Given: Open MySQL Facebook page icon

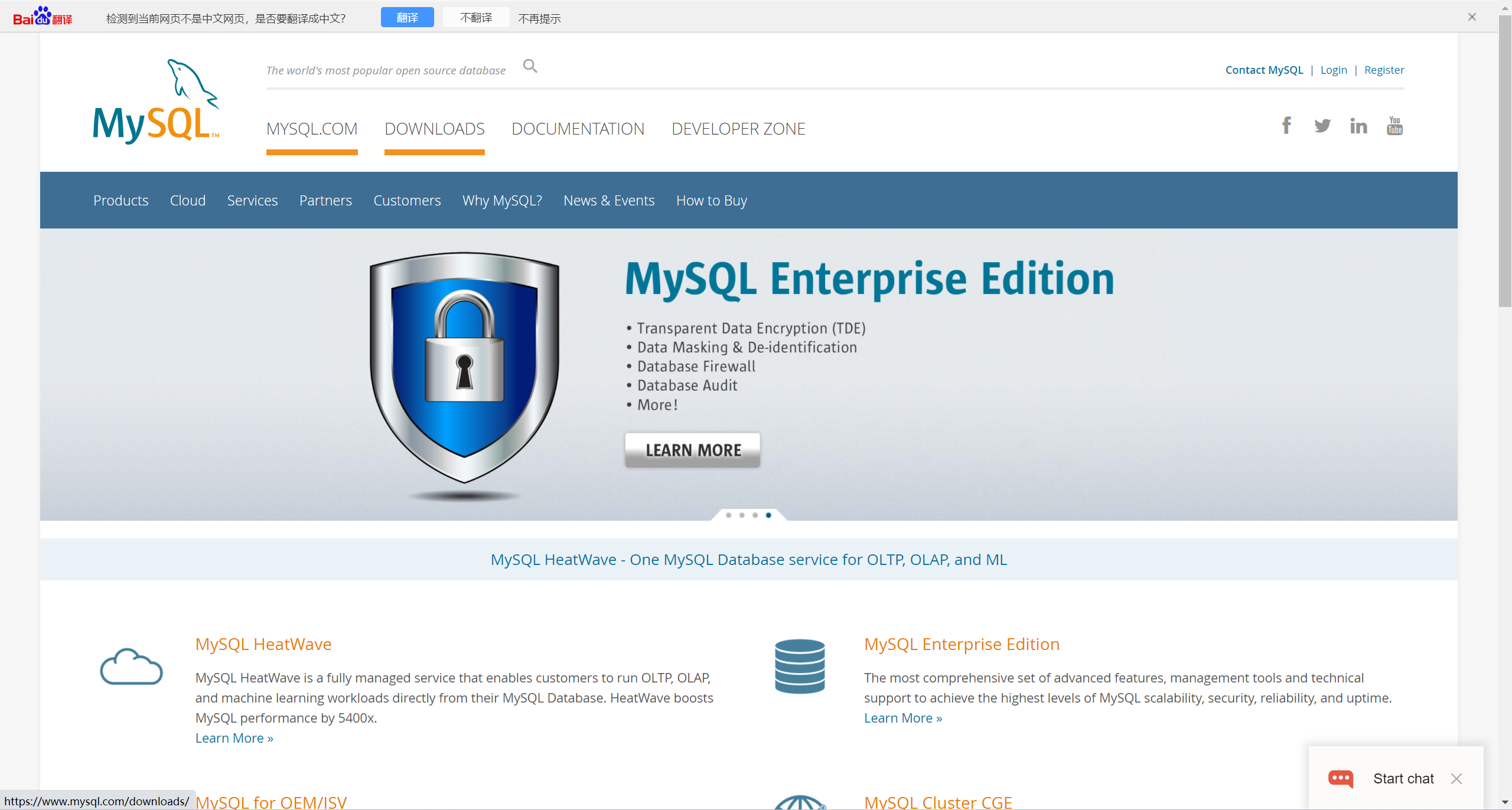Looking at the screenshot, I should coord(1286,125).
